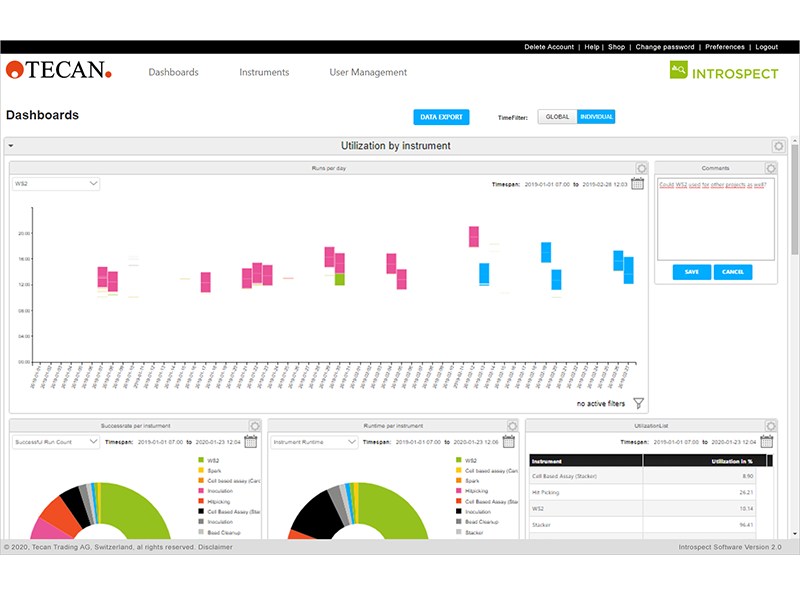800x595 pixels.
Task: Open settings gear for Utilization by instrument
Action: pos(778,146)
